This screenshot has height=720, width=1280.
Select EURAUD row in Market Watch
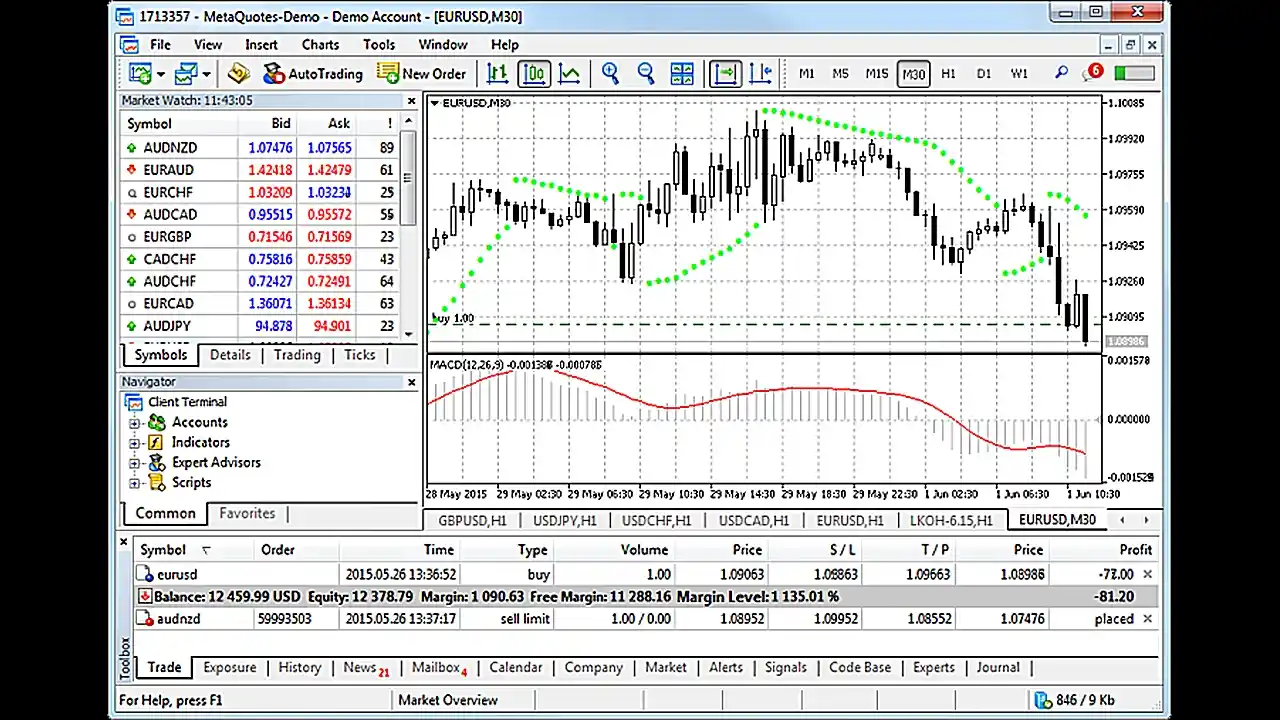pyautogui.click(x=259, y=170)
